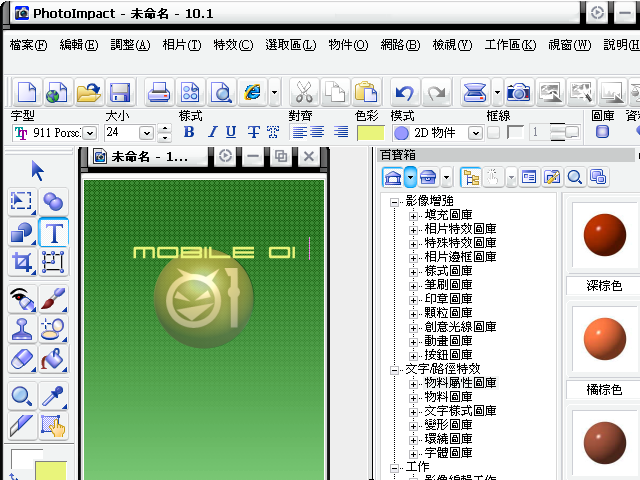
Task: Click the Undo arrow icon
Action: 404,92
